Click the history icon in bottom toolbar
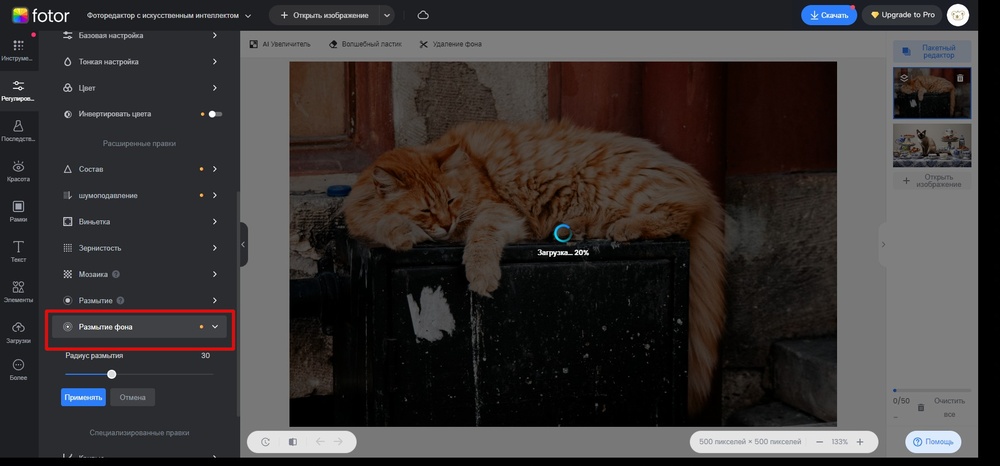Screen dimensions: 1000x466 pos(265,441)
